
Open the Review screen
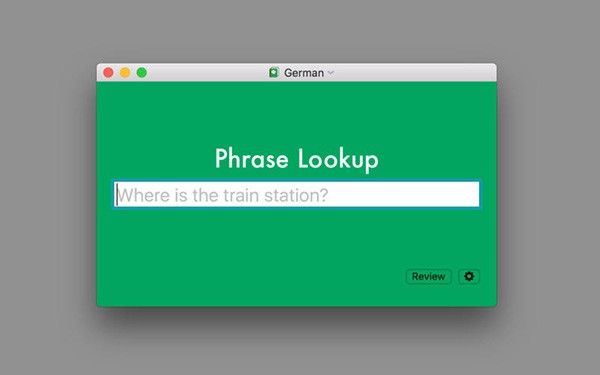(x=428, y=276)
